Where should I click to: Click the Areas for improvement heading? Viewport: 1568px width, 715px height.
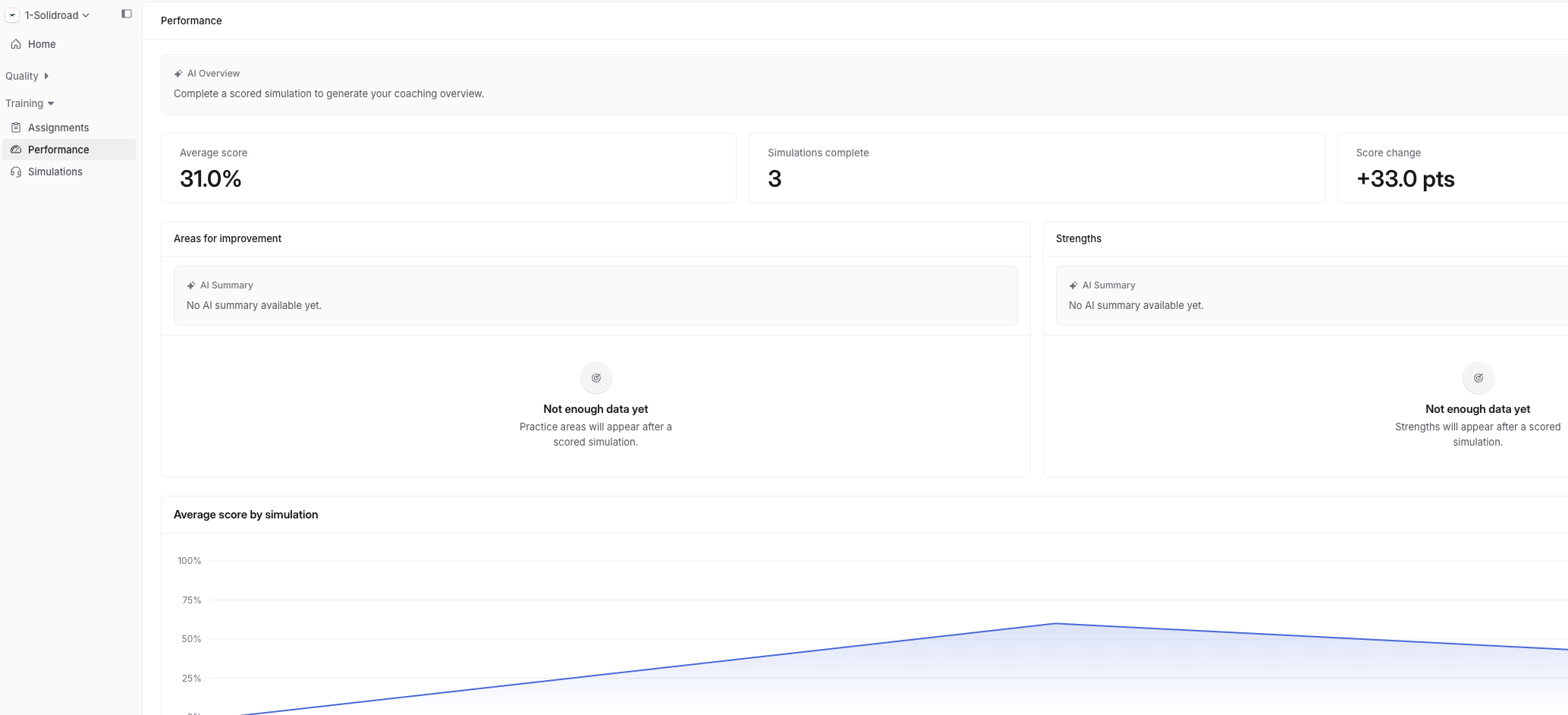(228, 238)
